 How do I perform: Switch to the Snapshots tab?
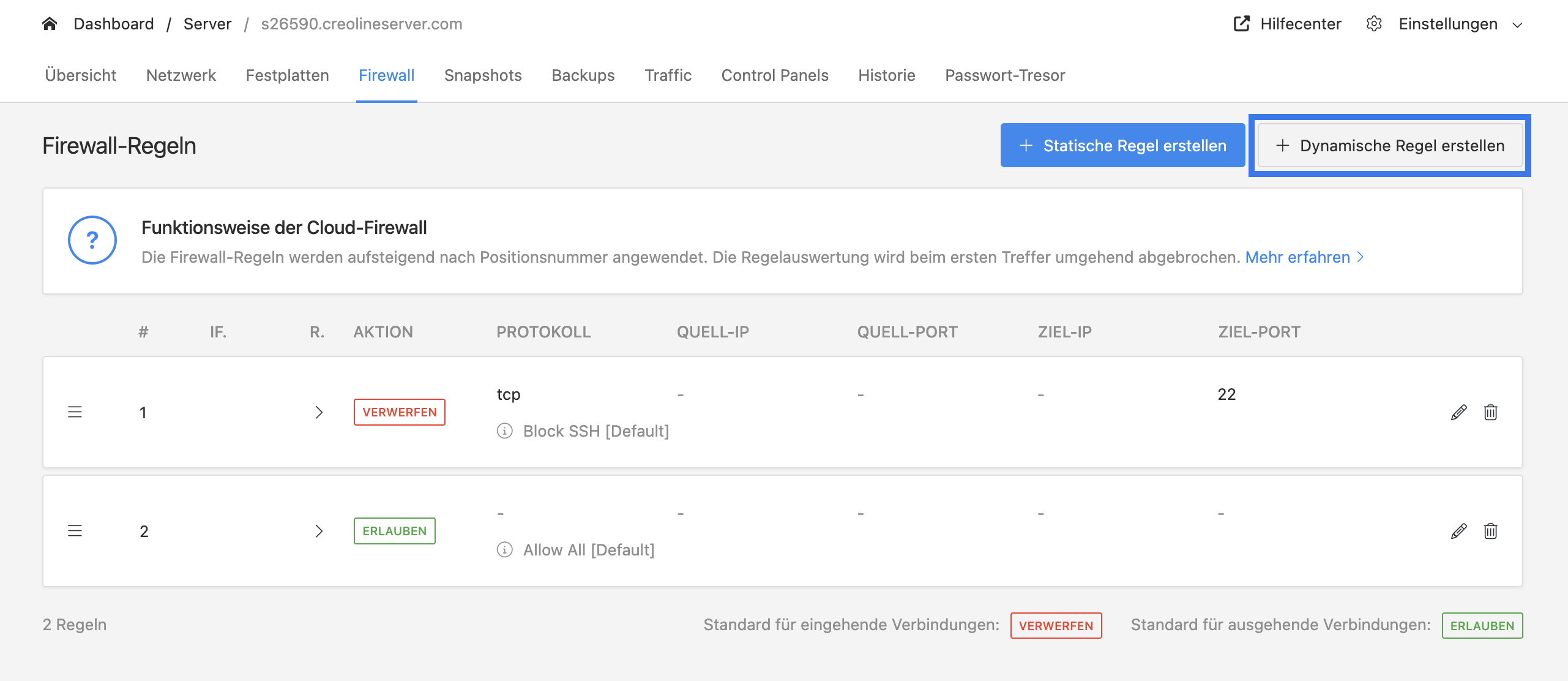pyautogui.click(x=483, y=75)
